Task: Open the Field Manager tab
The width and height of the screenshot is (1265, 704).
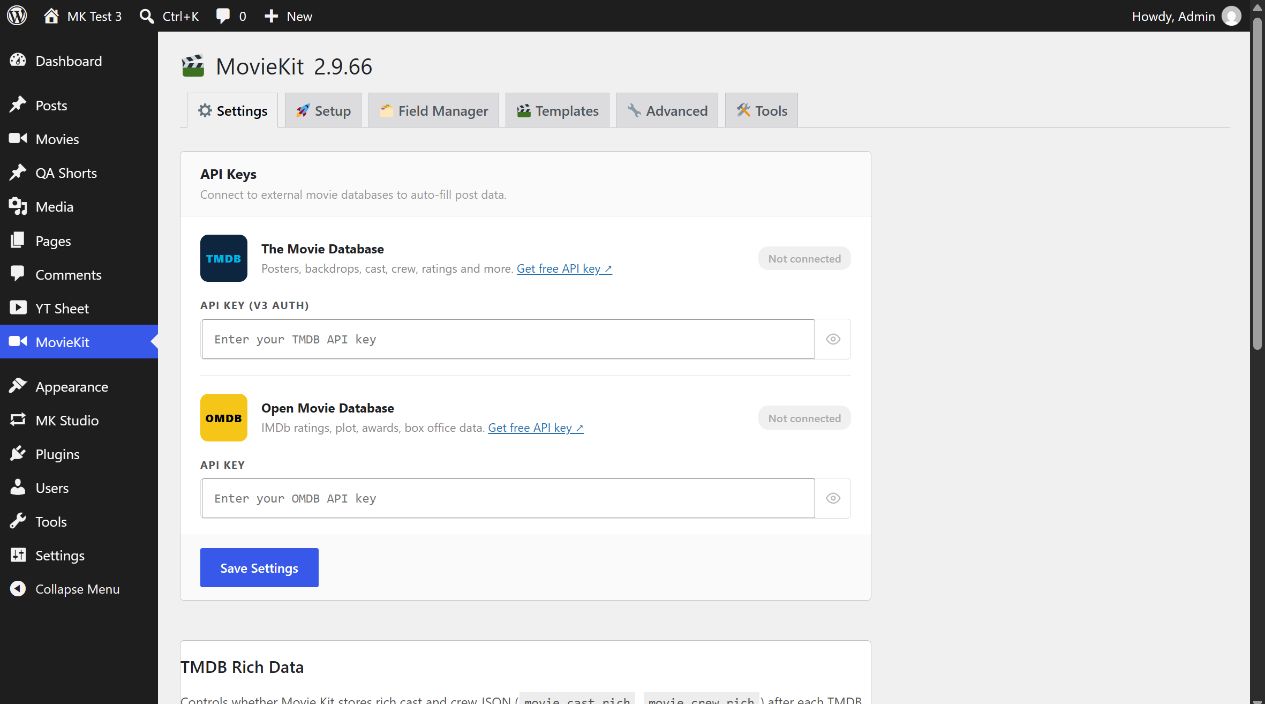Action: tap(434, 111)
